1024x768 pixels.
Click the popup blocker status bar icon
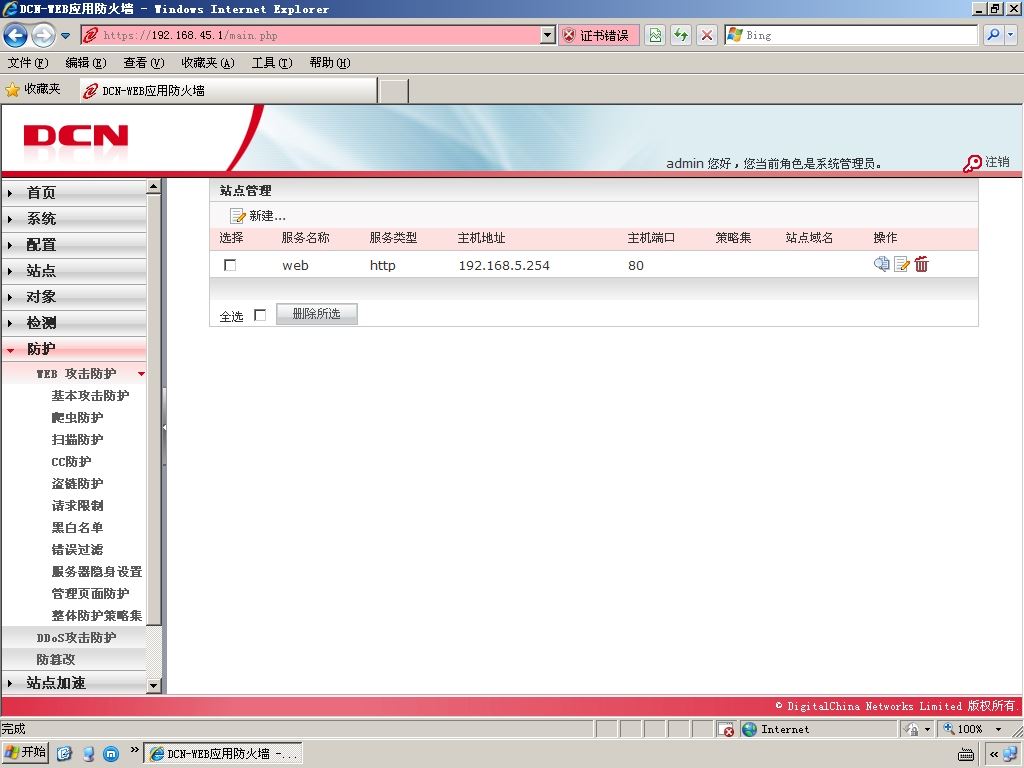click(x=726, y=729)
